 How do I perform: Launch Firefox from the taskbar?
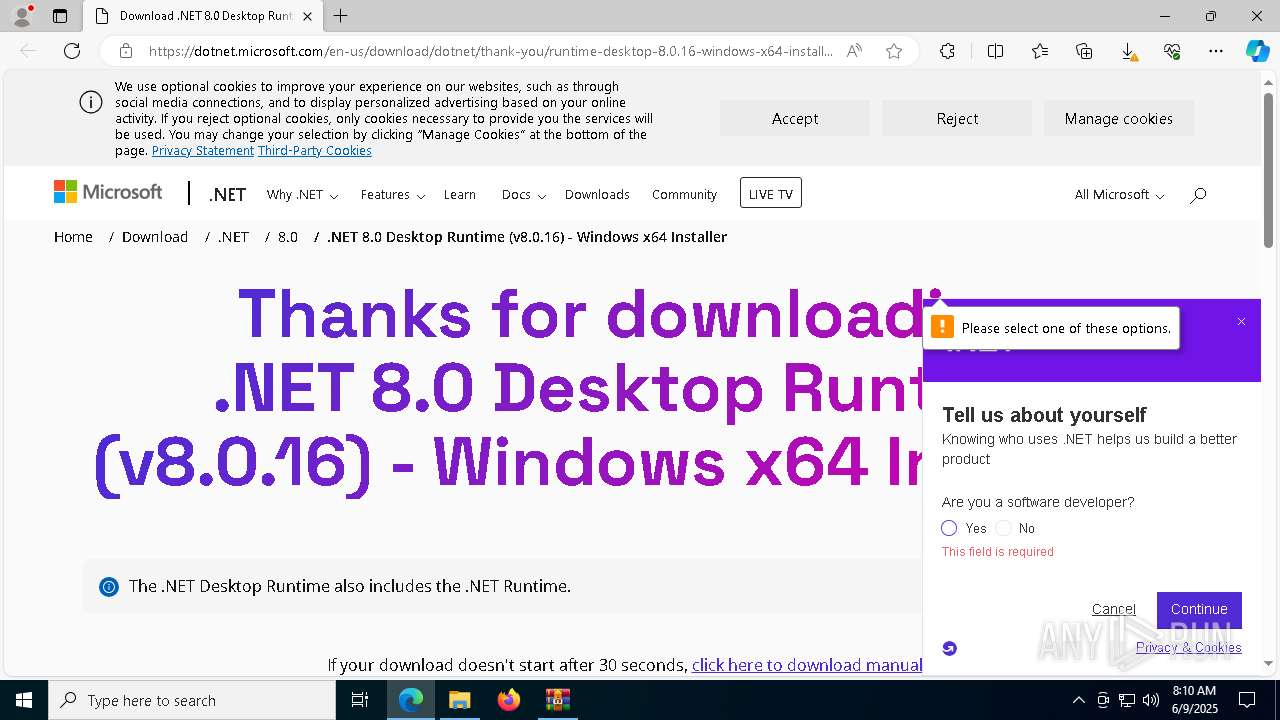[x=509, y=700]
